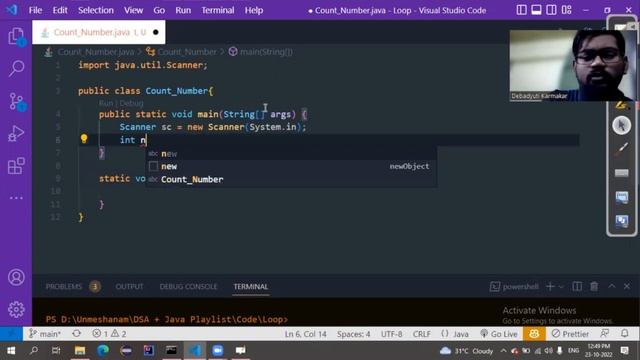Viewport: 640px width, 360px height.
Task: Open the Run and Debug view
Action: pyautogui.click(x=16, y=133)
